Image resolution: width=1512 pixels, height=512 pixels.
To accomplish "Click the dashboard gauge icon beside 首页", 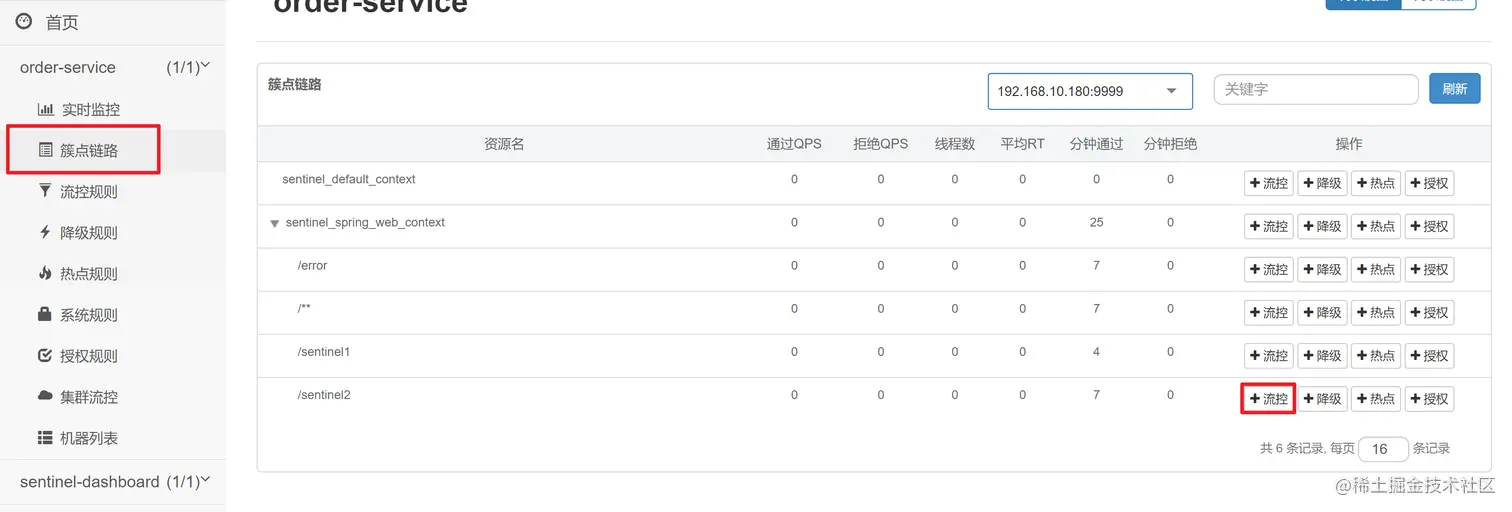I will click(x=24, y=21).
